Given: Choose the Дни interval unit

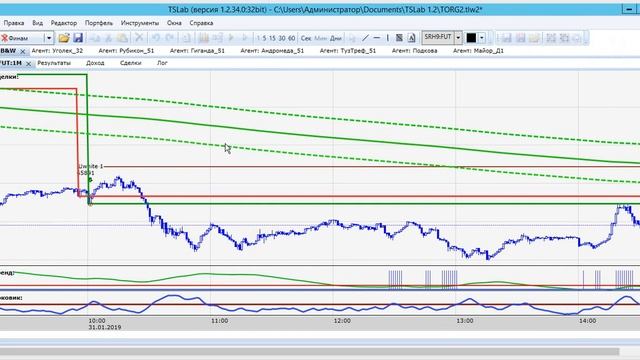Looking at the screenshot, I should point(336,38).
